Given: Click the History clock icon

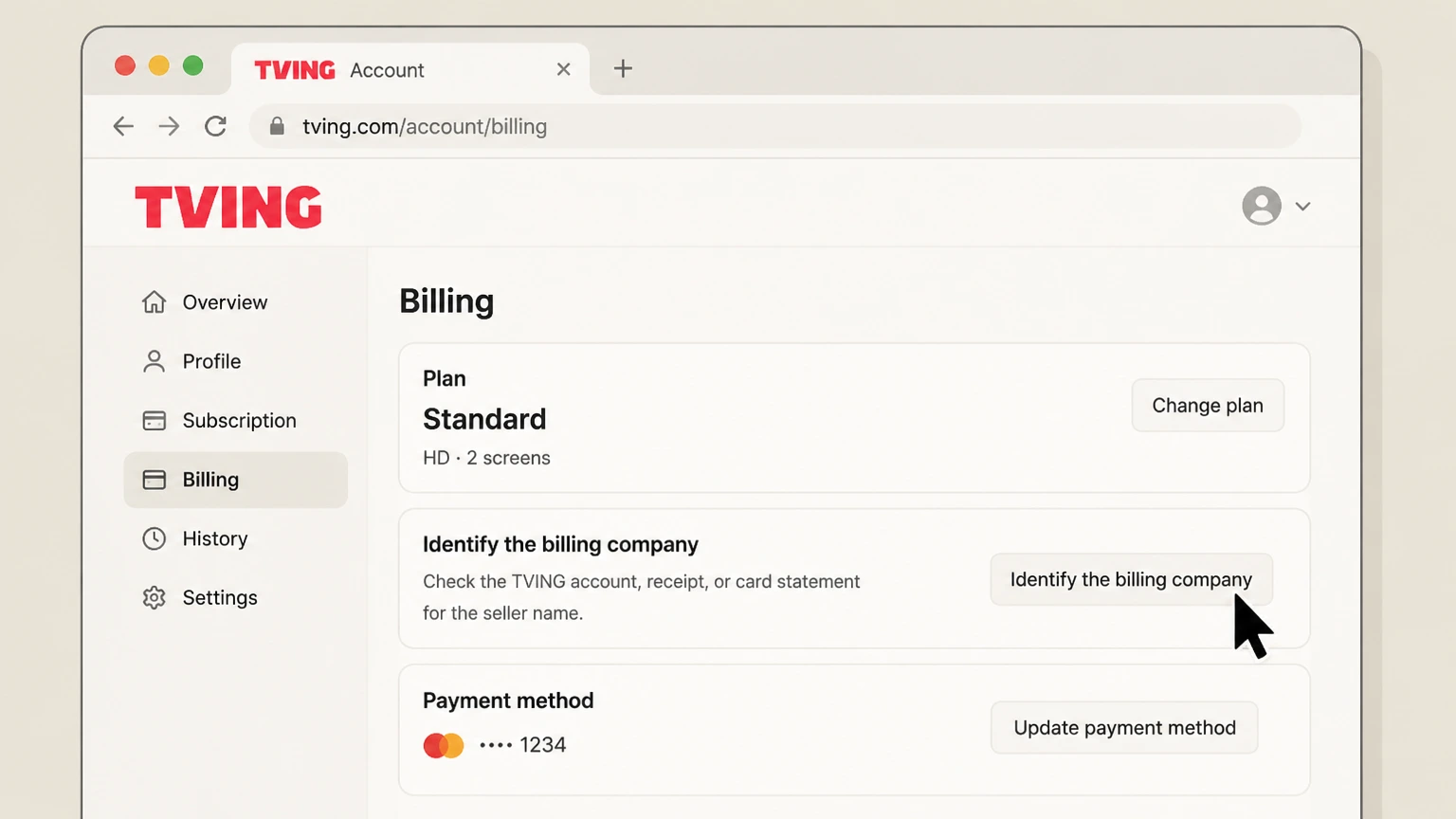Looking at the screenshot, I should click(x=154, y=538).
